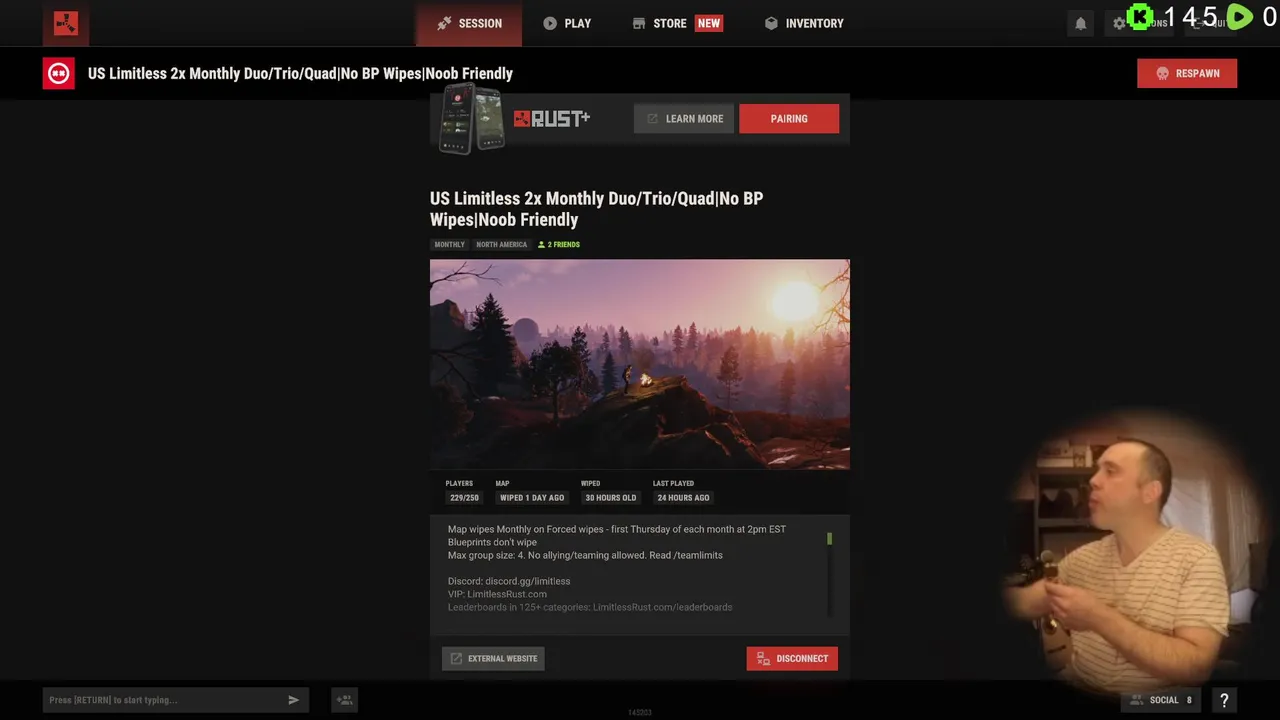This screenshot has height=720, width=1280.
Task: Open the notifications bell
Action: tap(1080, 23)
